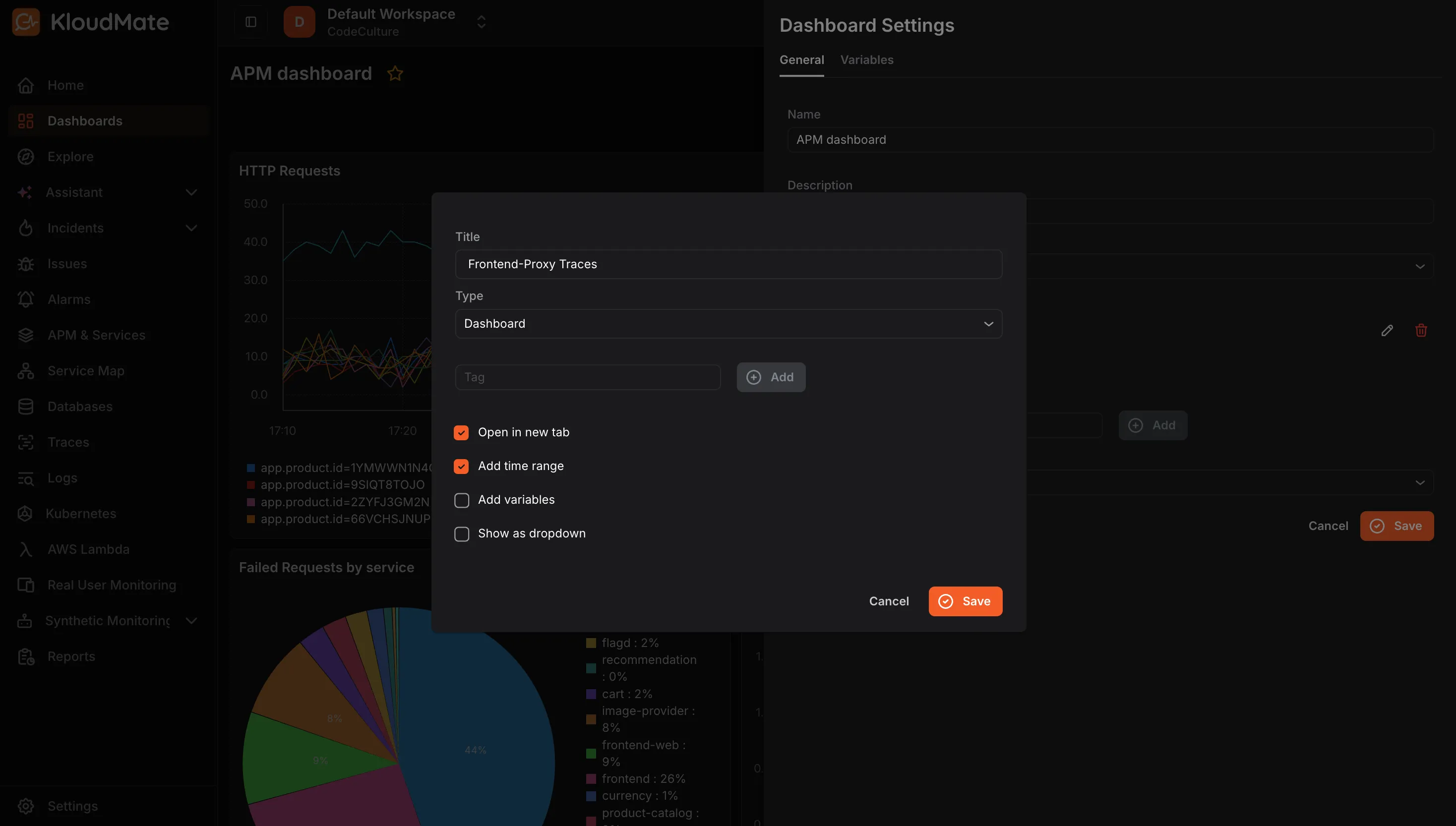Enable Show as dropdown checkbox
The image size is (1456, 826).
click(x=461, y=534)
